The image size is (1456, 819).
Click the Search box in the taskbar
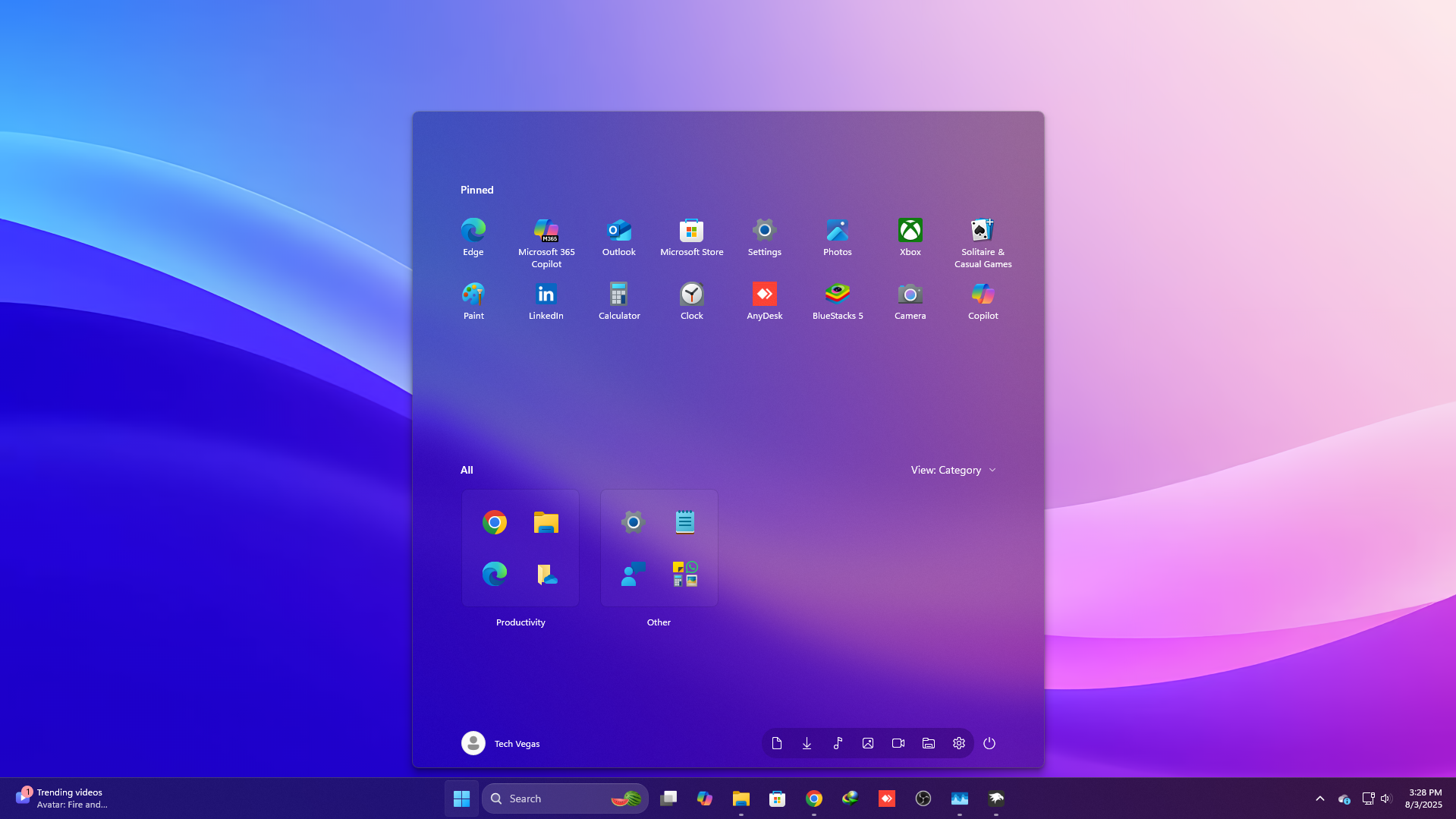pos(564,799)
